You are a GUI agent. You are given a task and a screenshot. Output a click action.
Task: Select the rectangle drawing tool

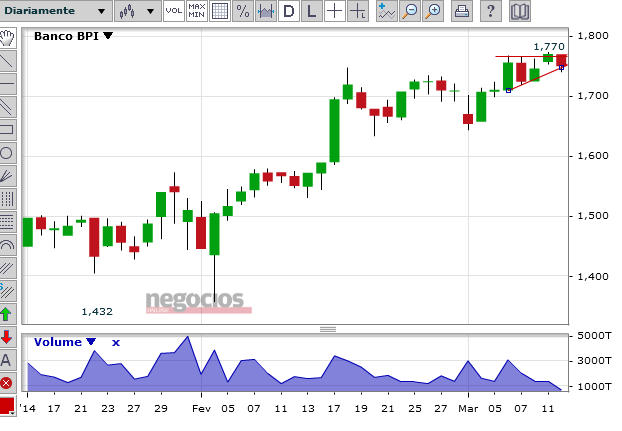tap(7, 130)
